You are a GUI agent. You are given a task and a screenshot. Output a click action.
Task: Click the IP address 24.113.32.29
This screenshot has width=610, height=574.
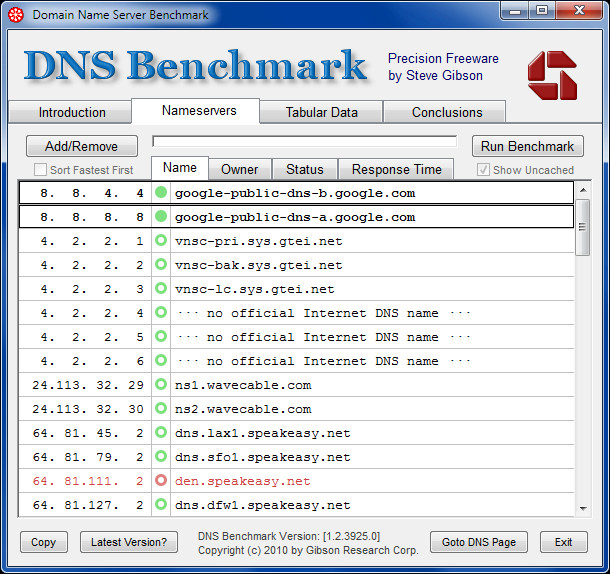(88, 385)
